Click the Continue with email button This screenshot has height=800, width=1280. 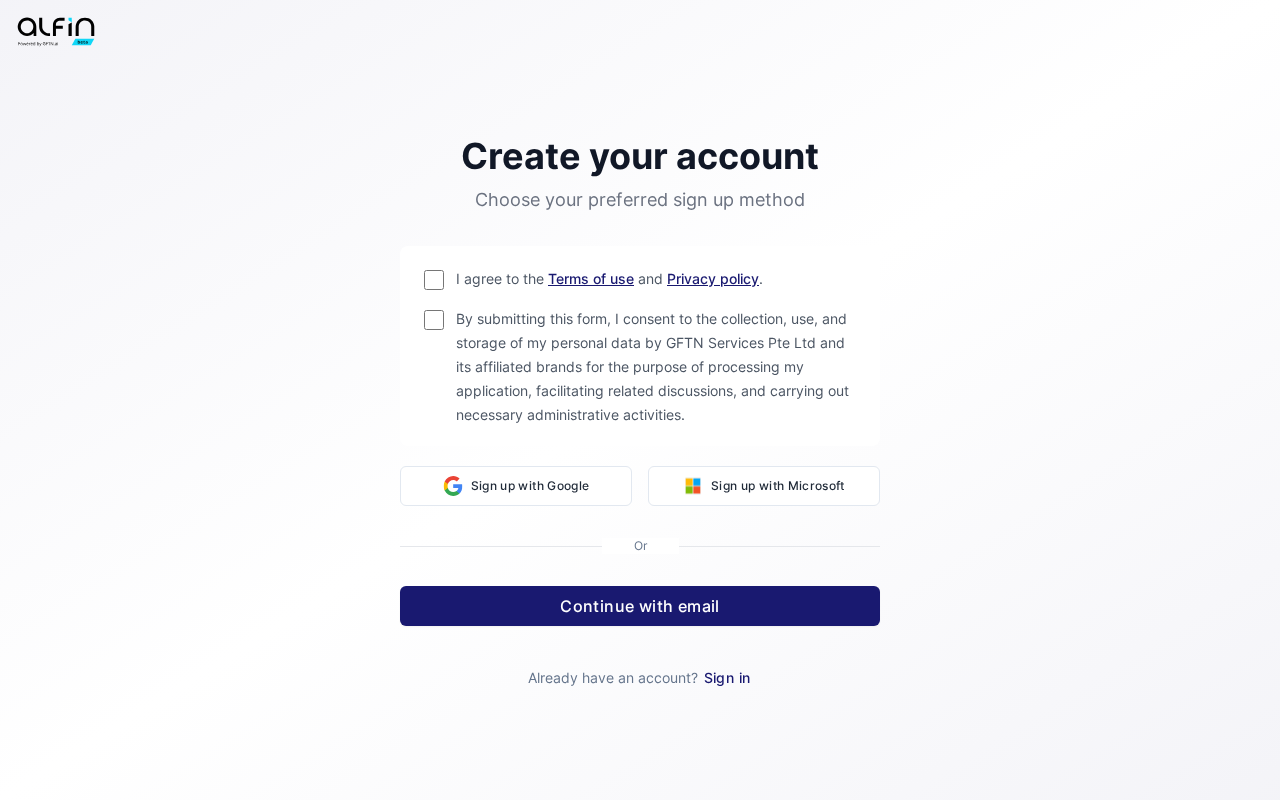click(640, 606)
